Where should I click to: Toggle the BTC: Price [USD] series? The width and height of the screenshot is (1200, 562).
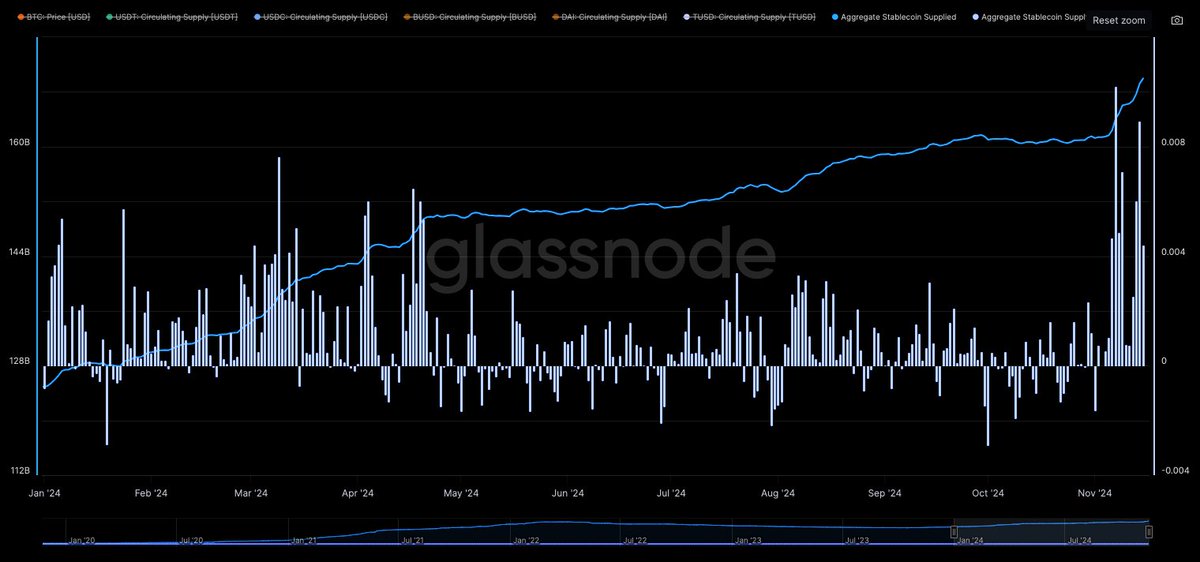point(54,17)
